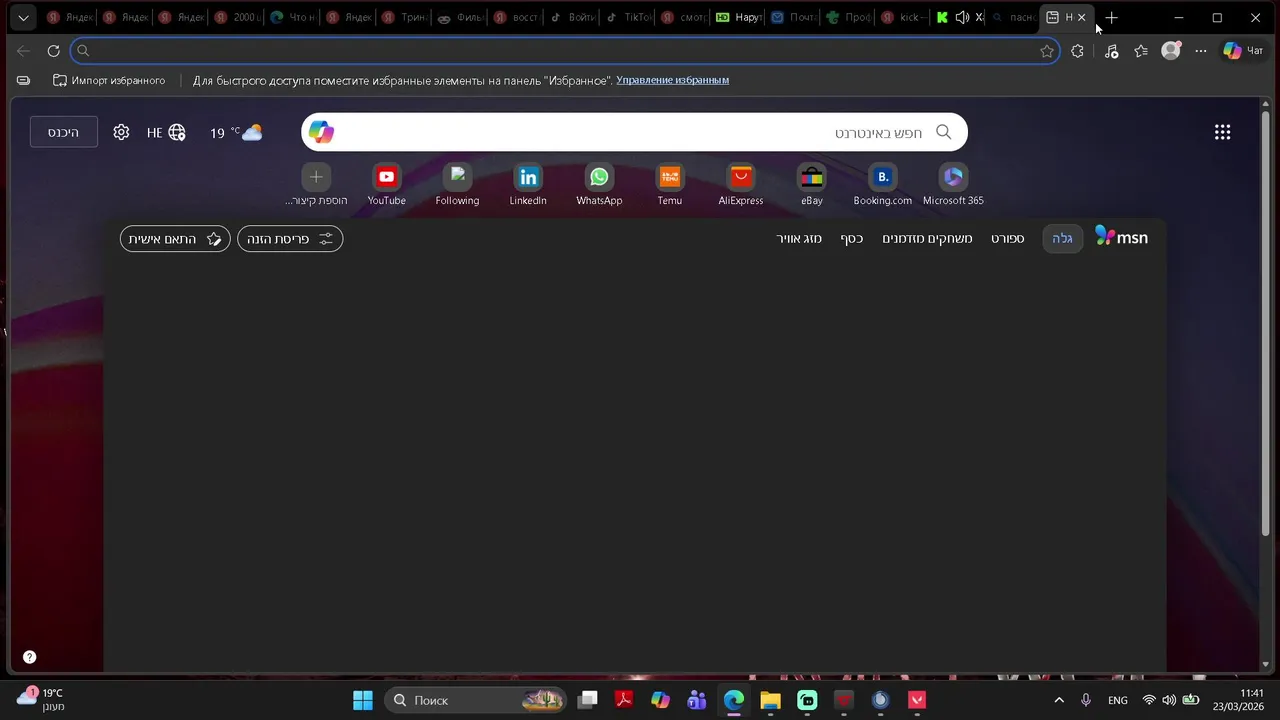The image size is (1280, 720).
Task: Open browser extensions puzzle icon
Action: point(1077,51)
